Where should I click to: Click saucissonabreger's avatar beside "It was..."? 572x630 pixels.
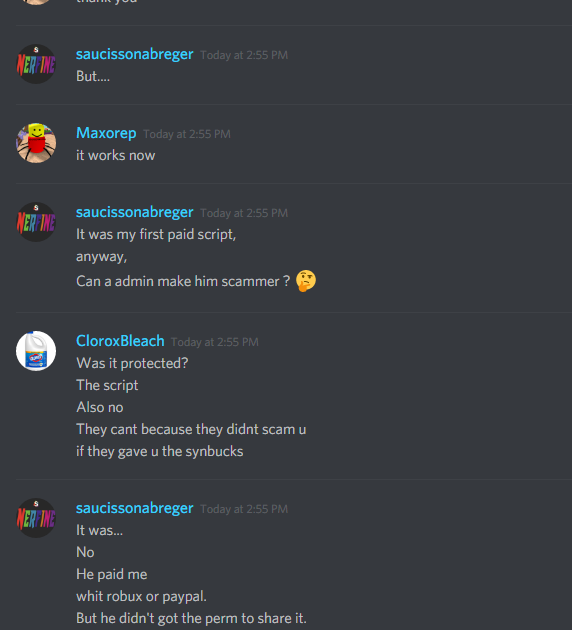pos(36,518)
